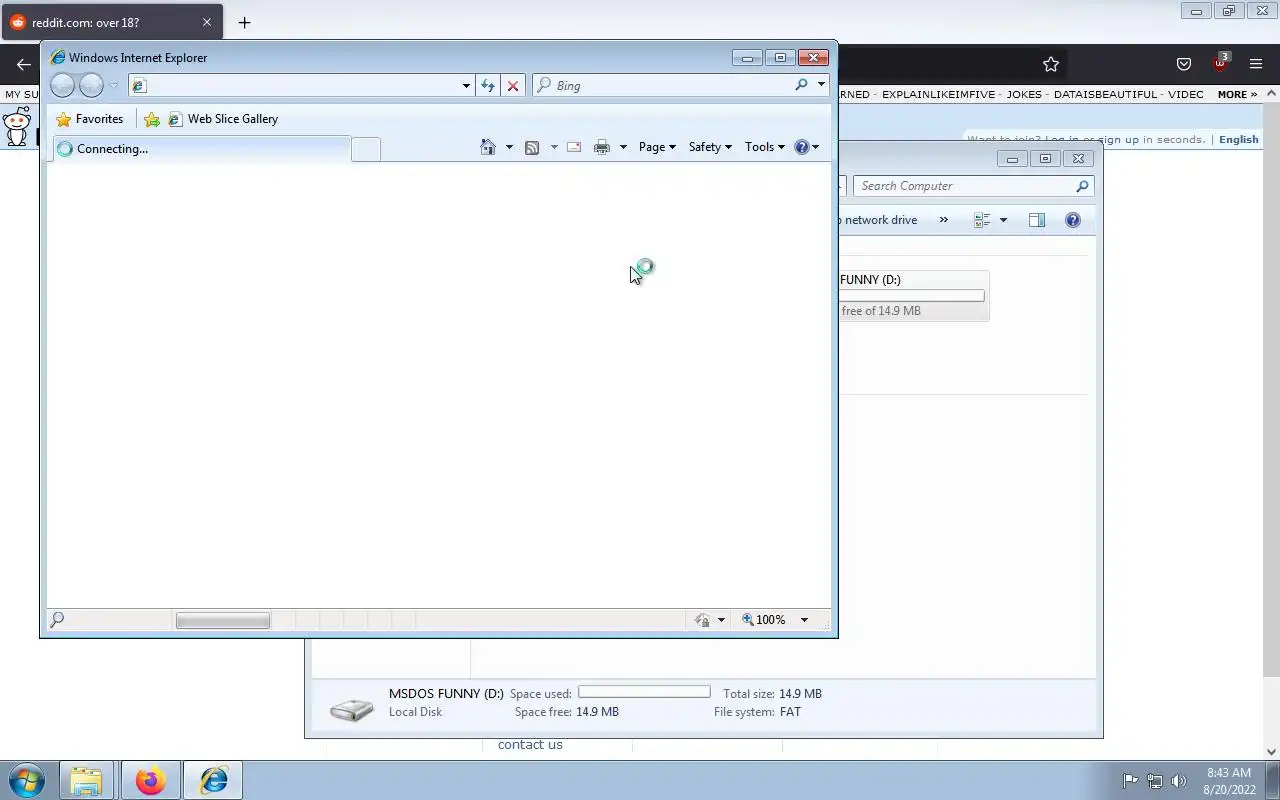Click the Firefox back arrow
The width and height of the screenshot is (1280, 800).
point(23,64)
